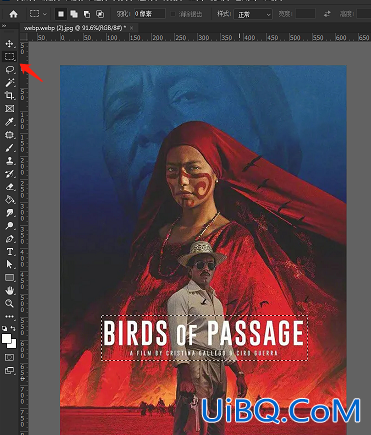Image resolution: width=371 pixels, height=435 pixels.
Task: Click the selection width input field
Action: [305, 14]
